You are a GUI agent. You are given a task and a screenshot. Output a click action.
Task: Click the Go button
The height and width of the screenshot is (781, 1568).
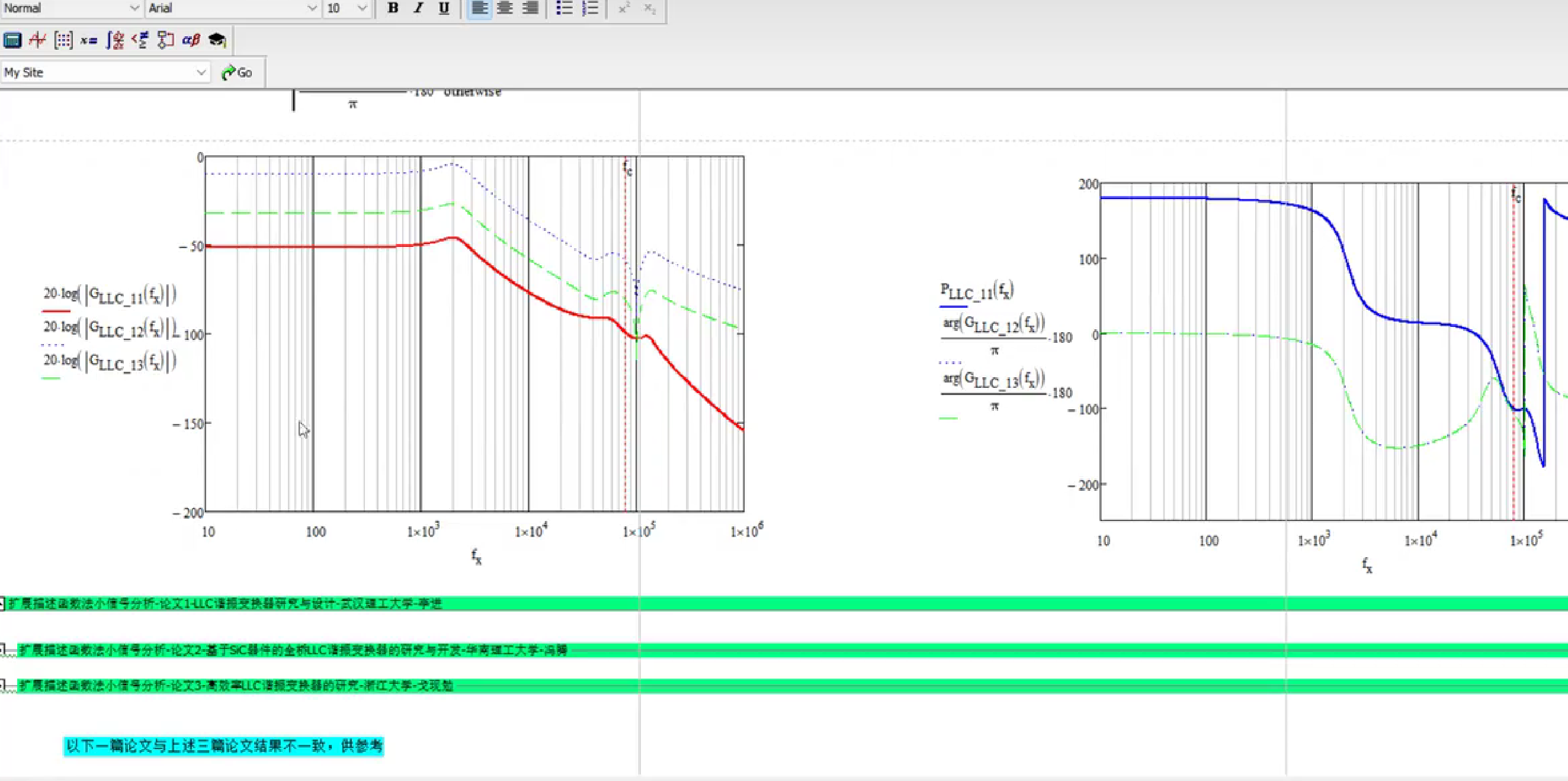tap(238, 72)
